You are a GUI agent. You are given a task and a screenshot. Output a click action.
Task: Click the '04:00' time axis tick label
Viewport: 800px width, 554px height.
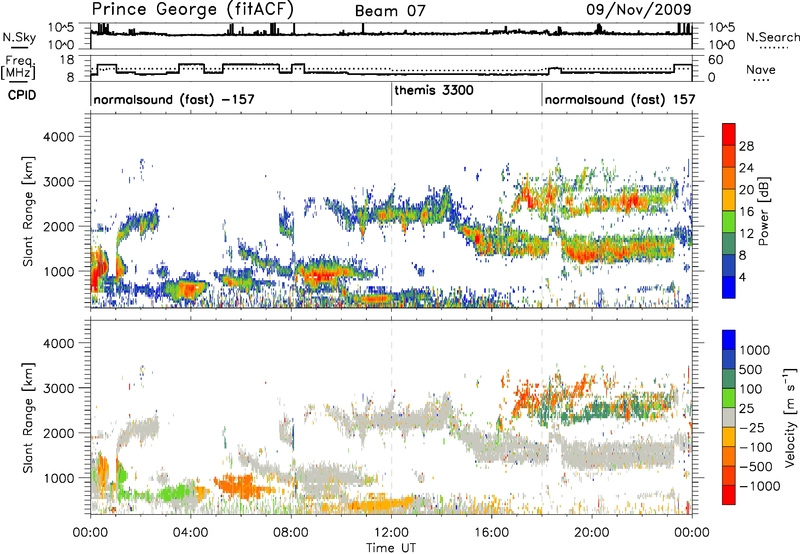click(190, 533)
